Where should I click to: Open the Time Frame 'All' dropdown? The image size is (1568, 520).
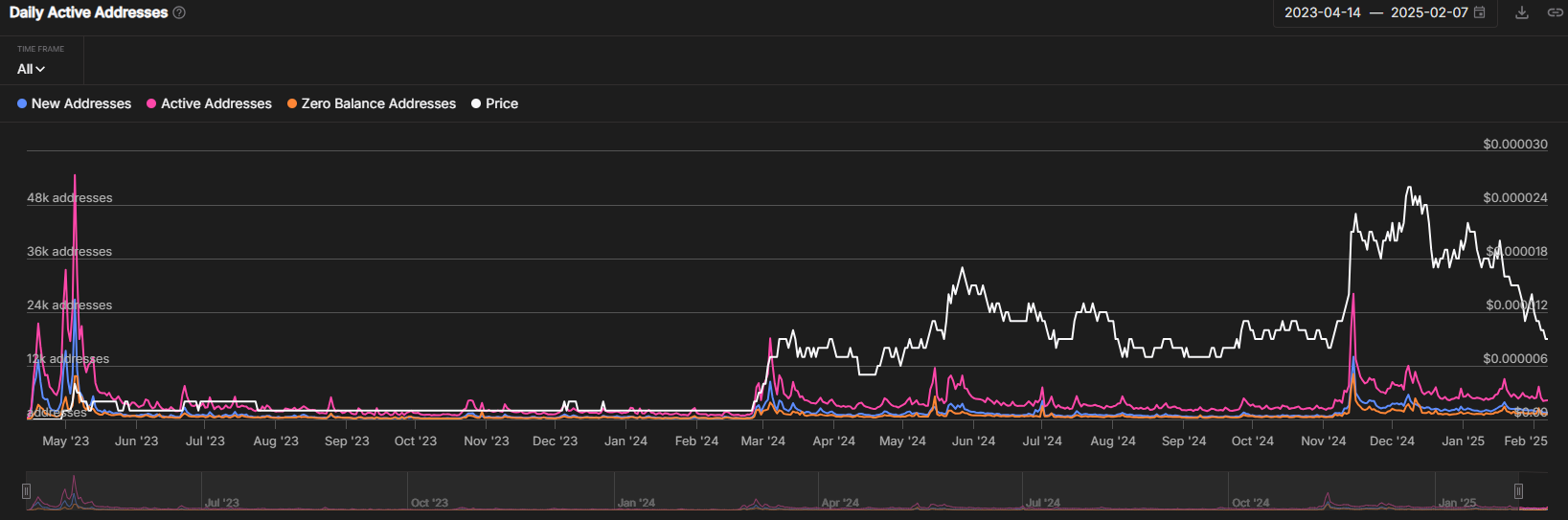(31, 69)
